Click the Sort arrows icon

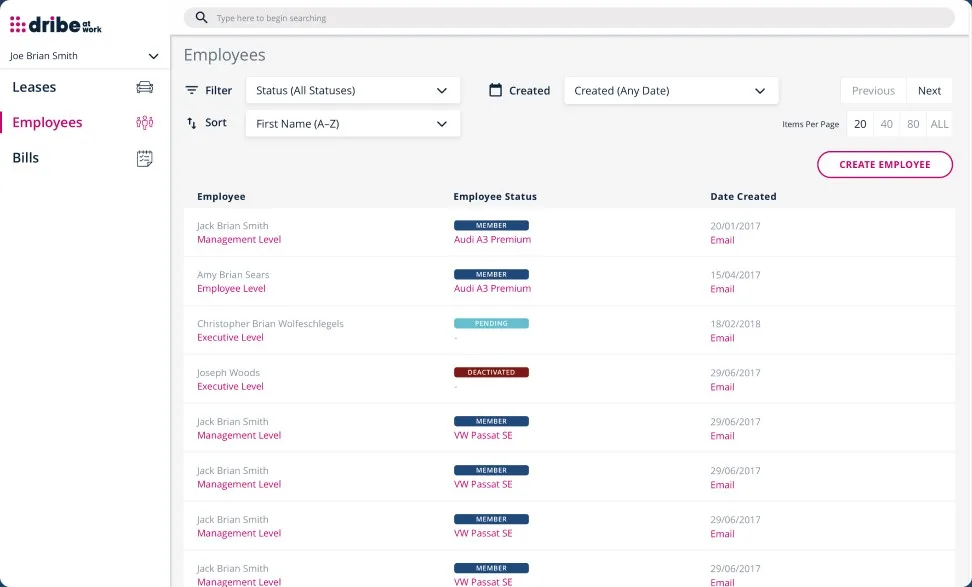(x=192, y=123)
